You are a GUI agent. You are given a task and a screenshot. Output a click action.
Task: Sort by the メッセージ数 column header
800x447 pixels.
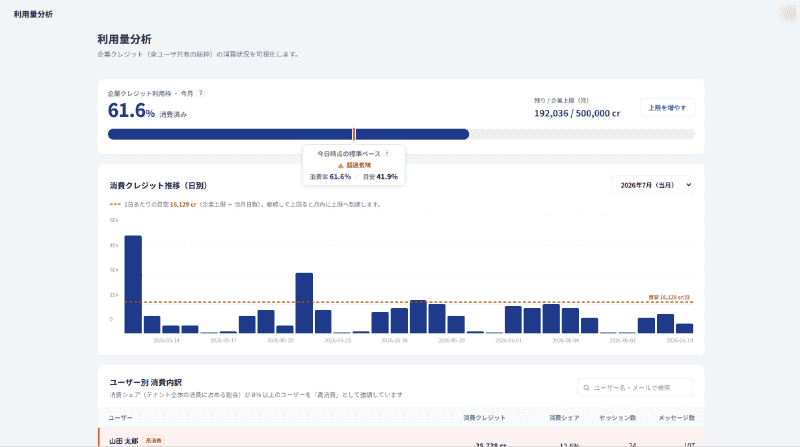click(x=677, y=418)
